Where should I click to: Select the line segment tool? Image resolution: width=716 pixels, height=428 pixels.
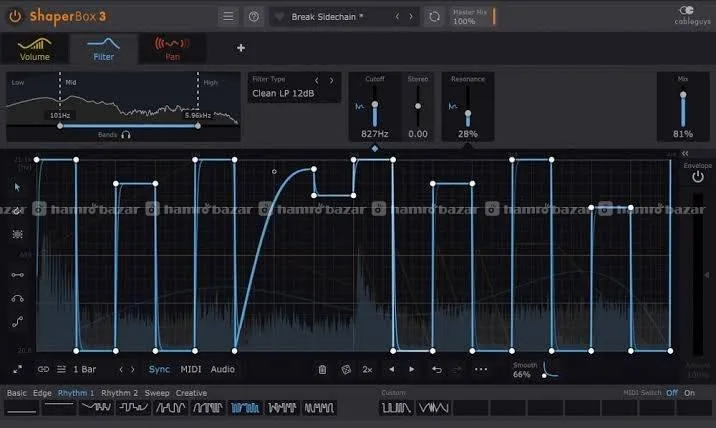17,275
